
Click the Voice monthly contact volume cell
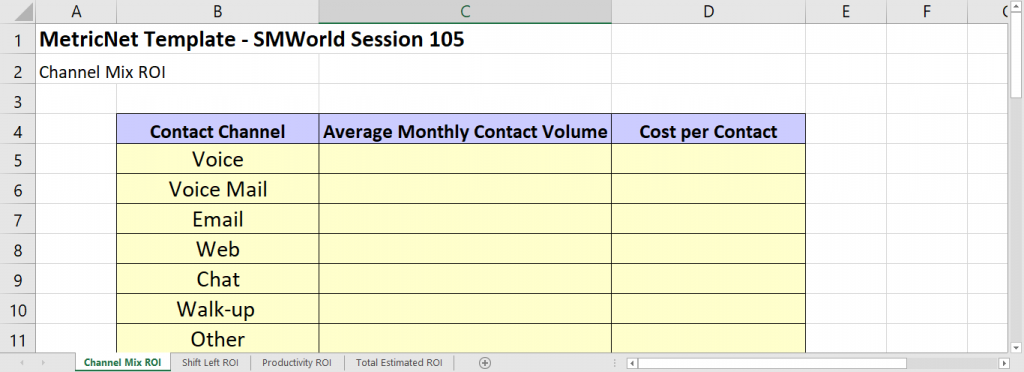pos(465,159)
